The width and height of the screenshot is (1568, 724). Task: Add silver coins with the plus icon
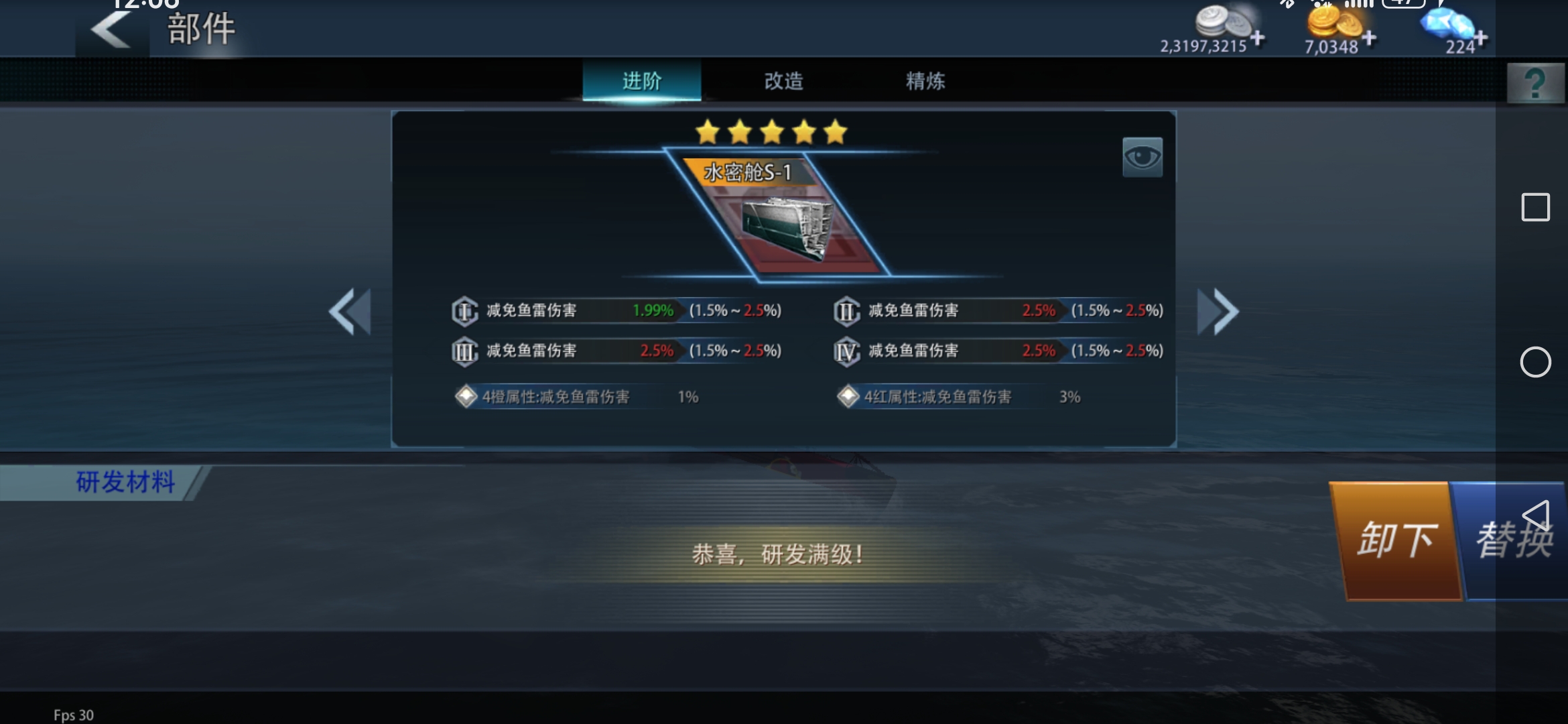(1258, 38)
